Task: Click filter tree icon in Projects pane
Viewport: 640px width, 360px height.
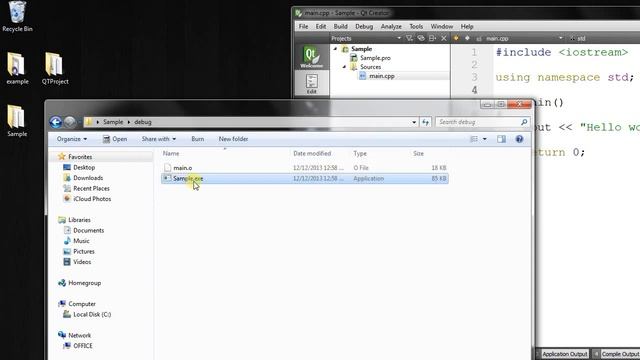Action: click(x=409, y=38)
